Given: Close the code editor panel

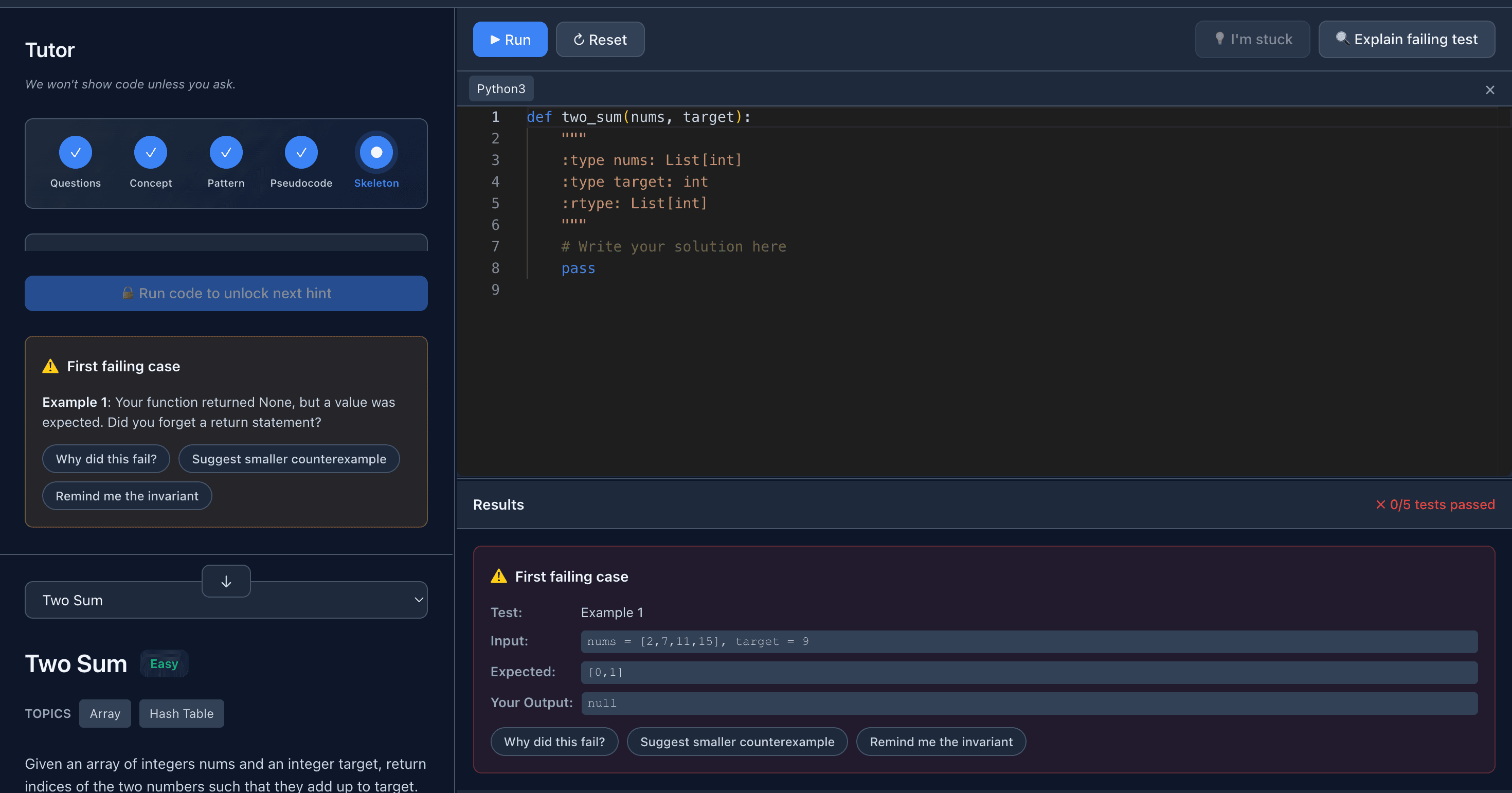Looking at the screenshot, I should (x=1490, y=89).
